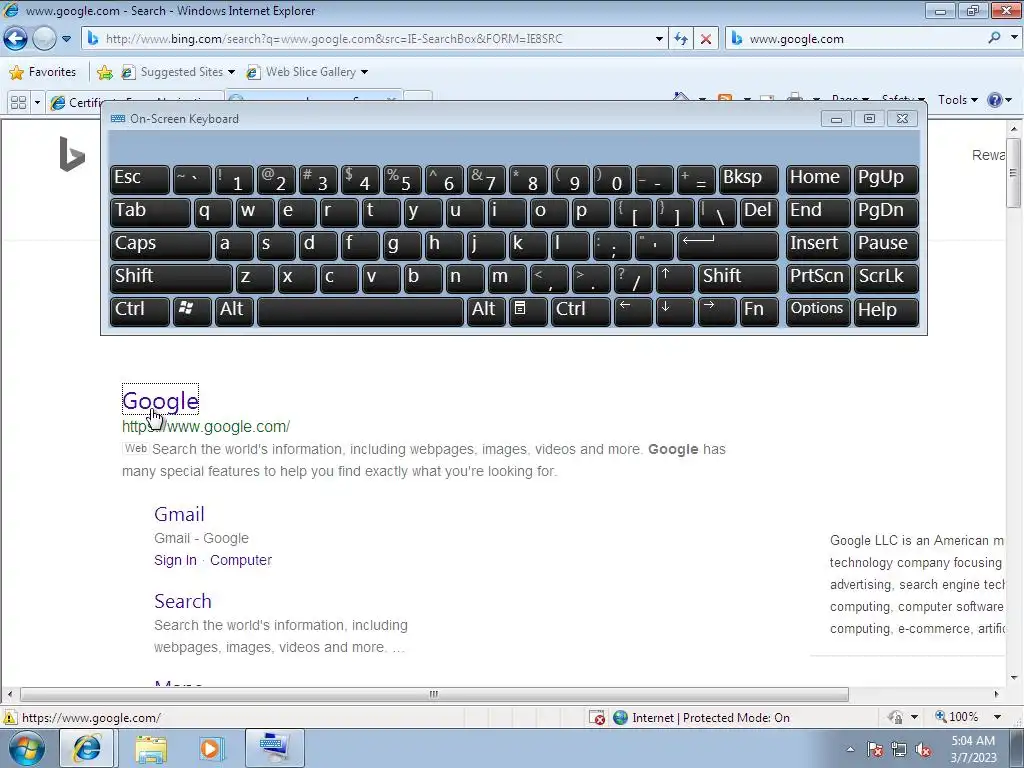Open the search provider dropdown arrow
1024x768 pixels.
[1014, 38]
